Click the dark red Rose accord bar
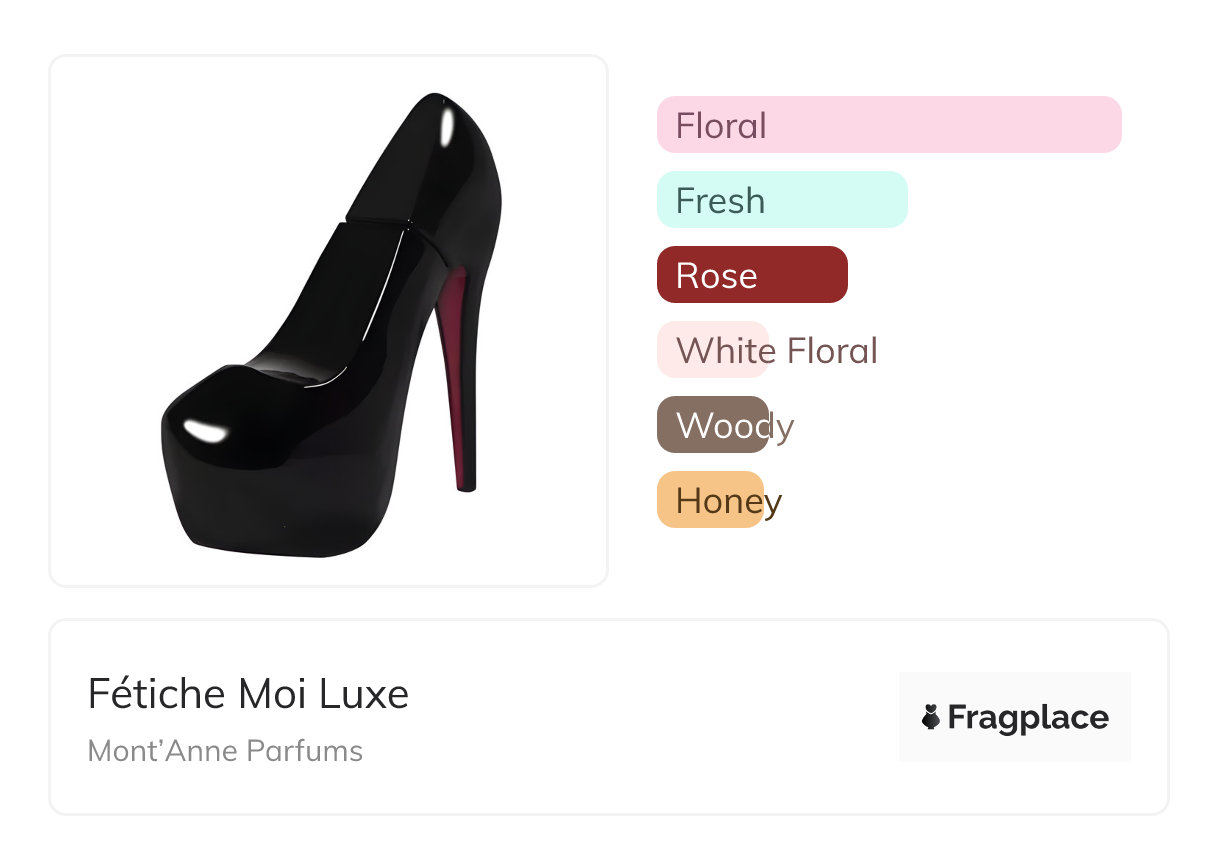This screenshot has width=1218, height=864. point(752,275)
